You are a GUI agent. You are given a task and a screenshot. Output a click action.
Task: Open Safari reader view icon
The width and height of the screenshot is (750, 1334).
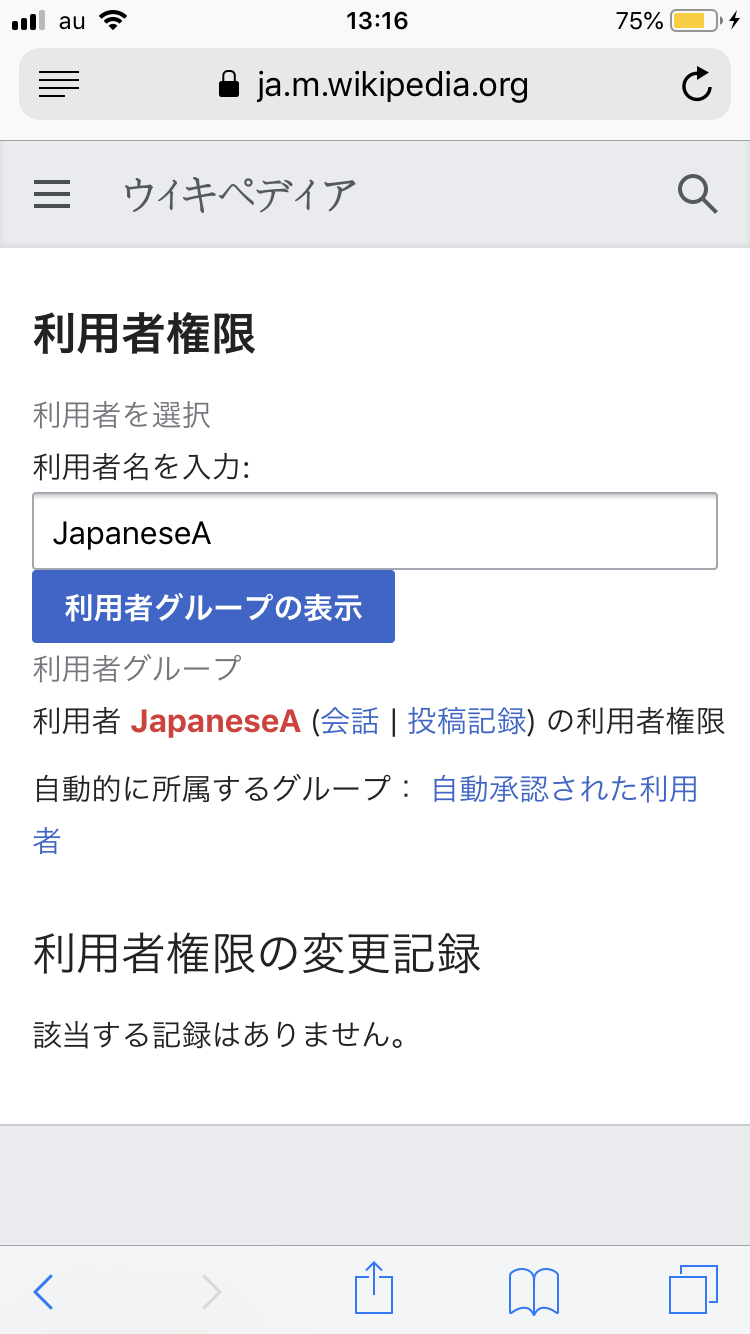pos(59,85)
